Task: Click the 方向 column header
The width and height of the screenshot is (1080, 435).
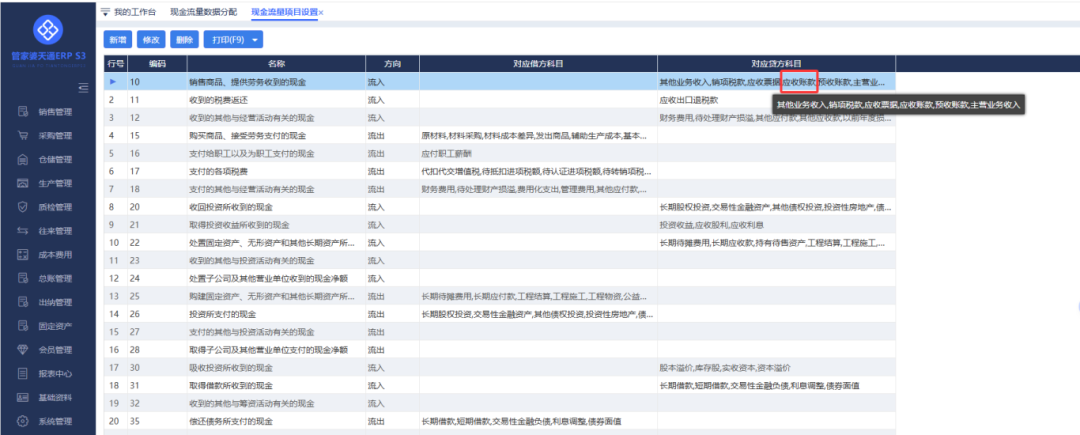Action: [x=392, y=63]
